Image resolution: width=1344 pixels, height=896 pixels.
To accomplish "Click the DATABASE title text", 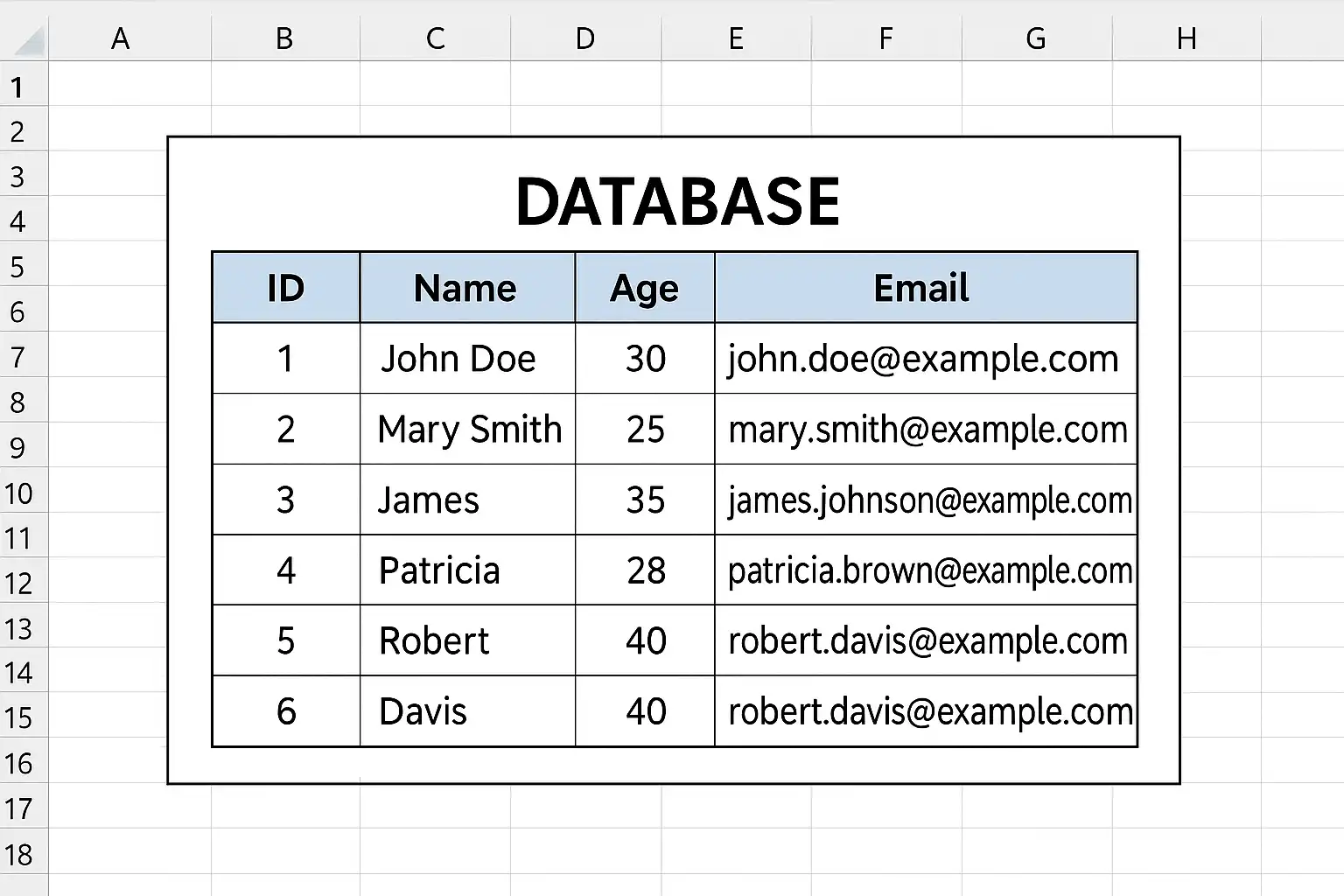I will pos(678,201).
